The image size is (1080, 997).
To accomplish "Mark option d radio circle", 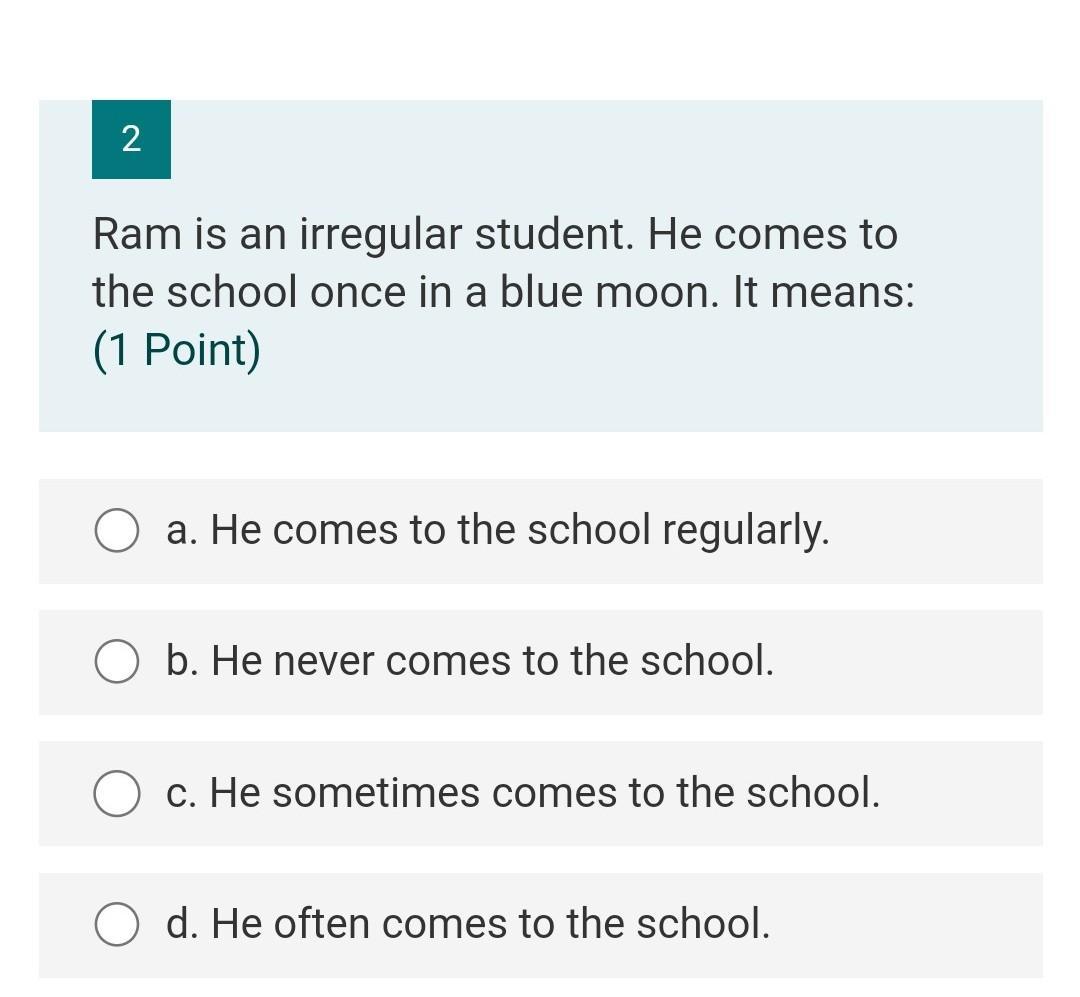I will click(x=117, y=925).
